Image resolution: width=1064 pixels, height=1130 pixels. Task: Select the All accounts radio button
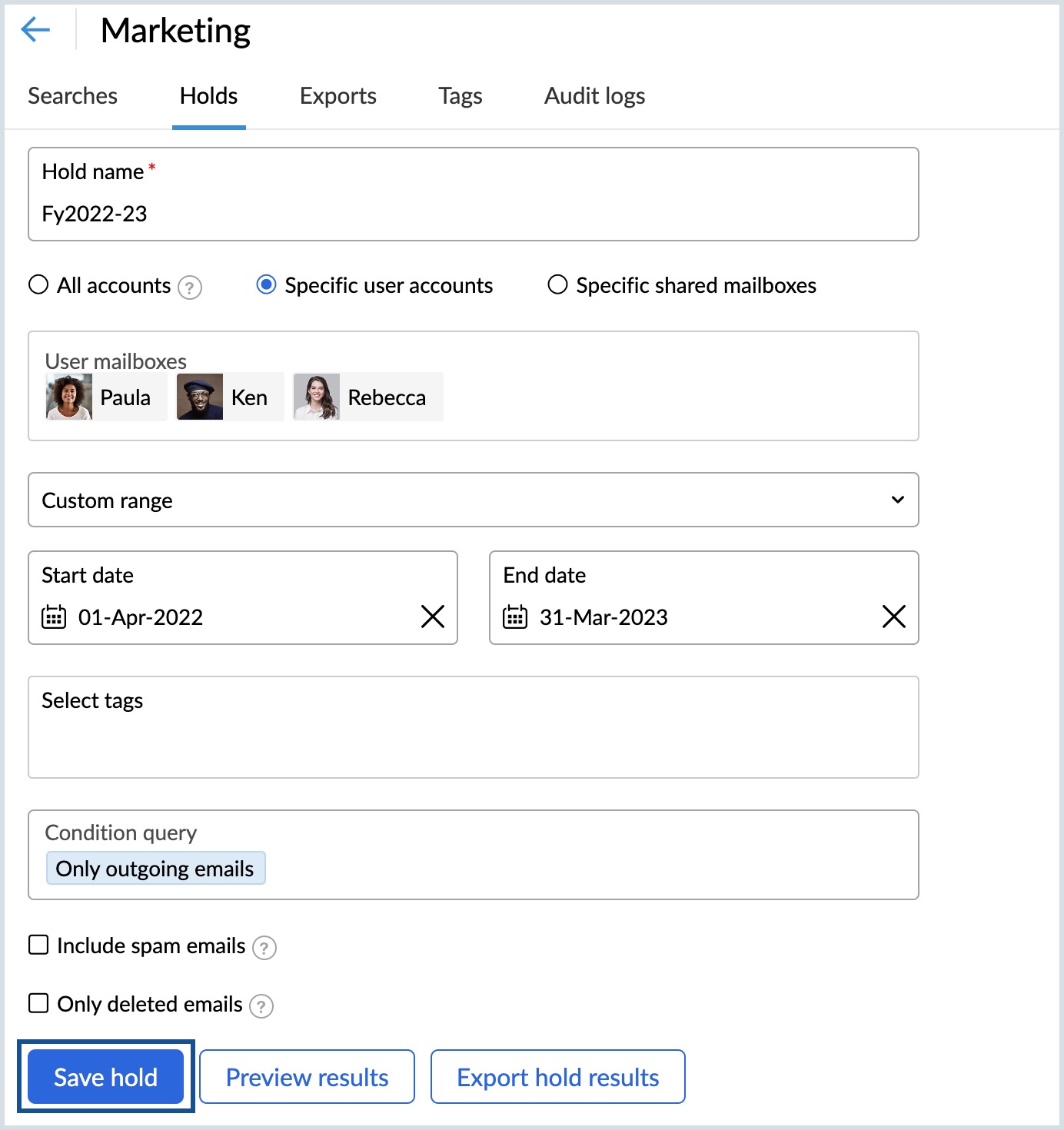click(x=38, y=285)
